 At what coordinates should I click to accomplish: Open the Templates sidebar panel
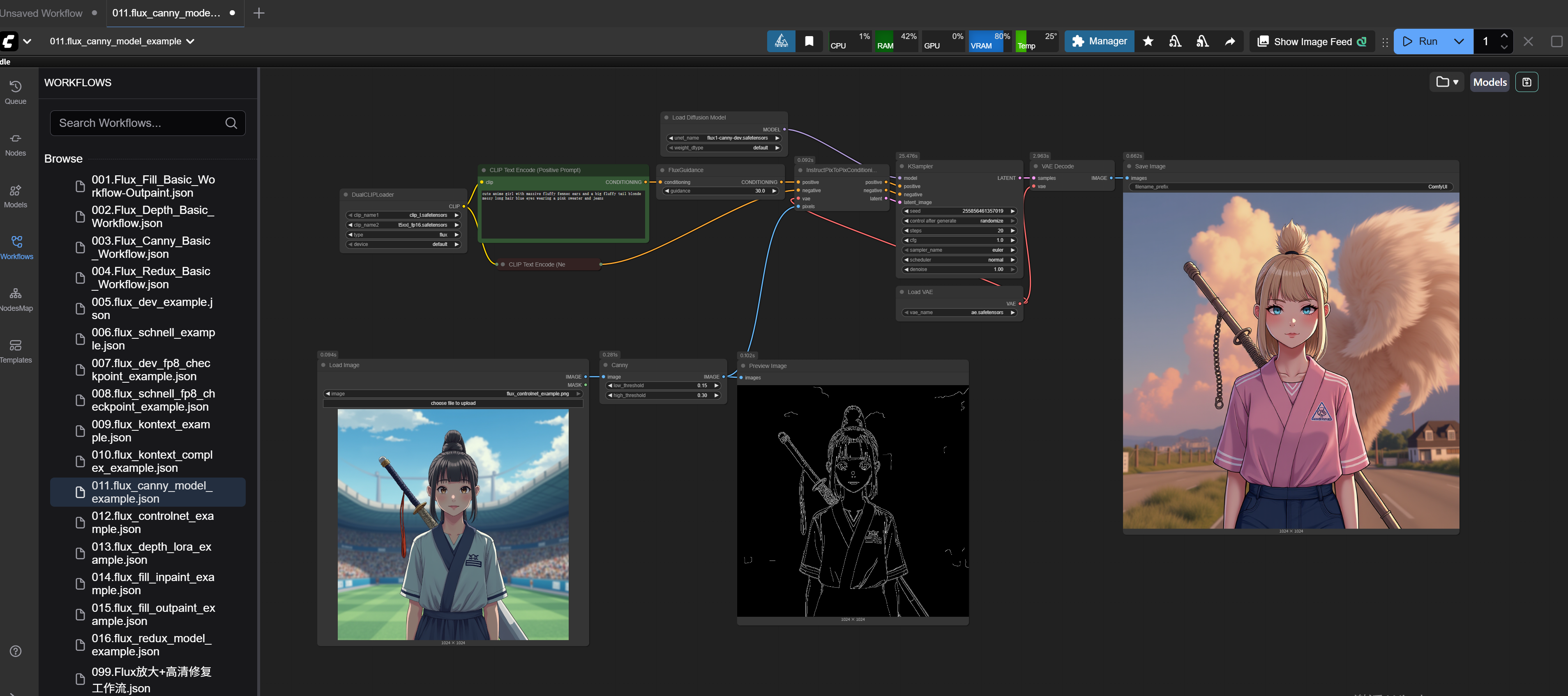(16, 351)
